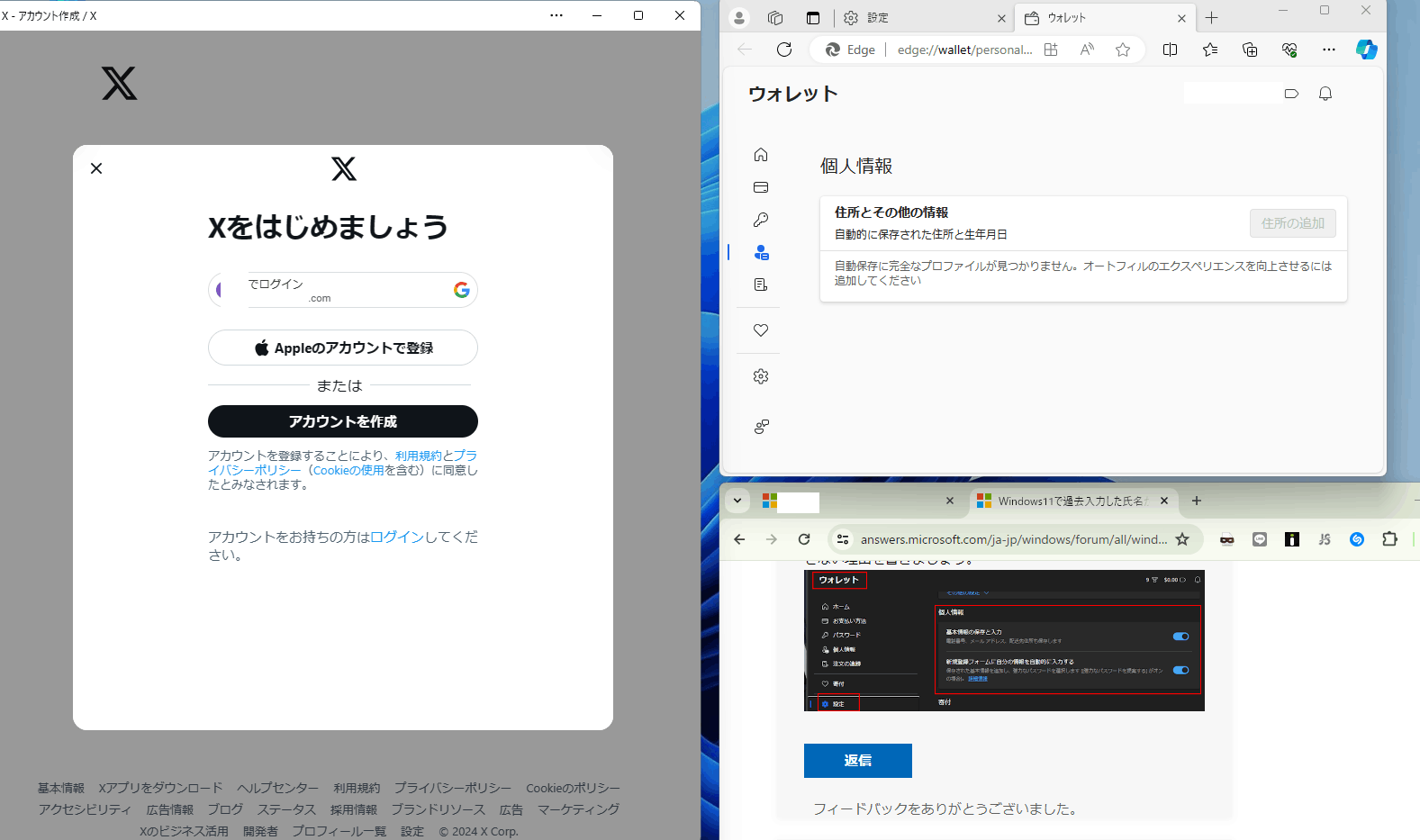Open wallet donations heart icon
This screenshot has height=840, width=1420.
tap(761, 330)
